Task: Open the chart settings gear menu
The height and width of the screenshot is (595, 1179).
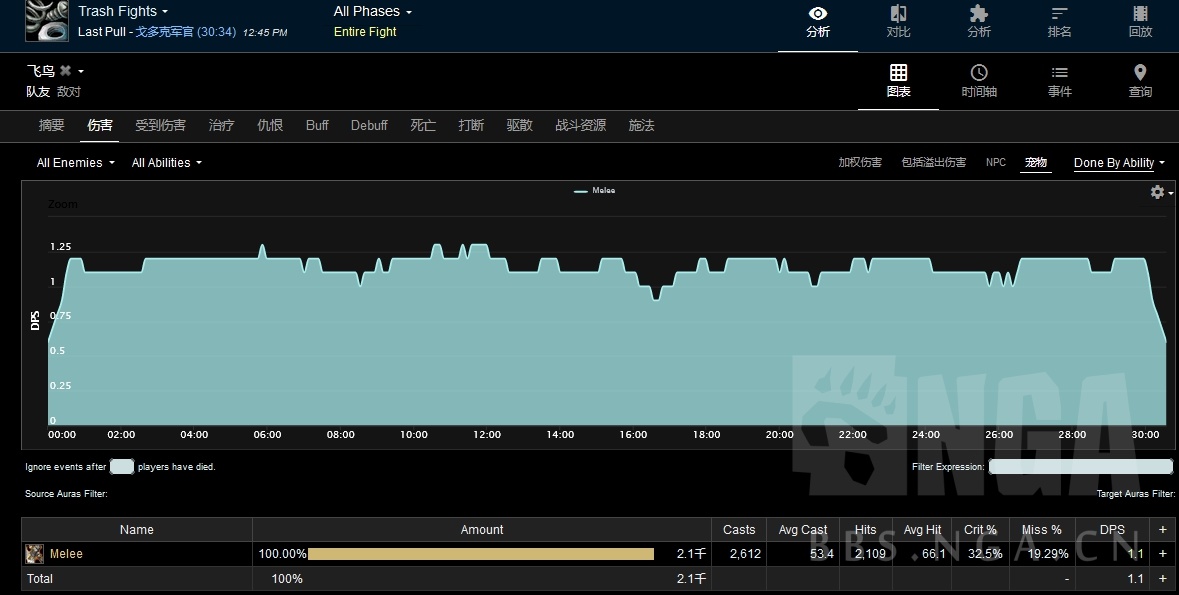Action: pyautogui.click(x=1158, y=192)
